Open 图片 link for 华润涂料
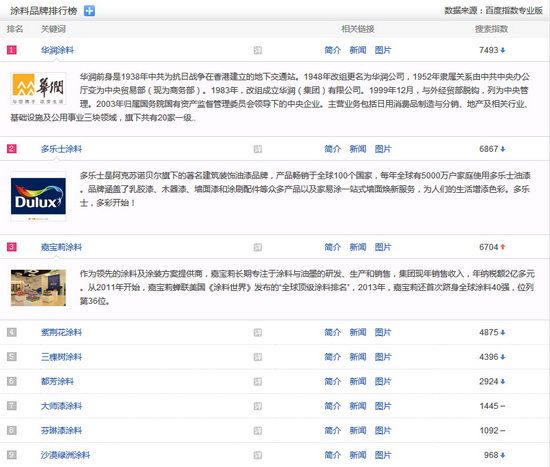Screen dimensions: 550x467 pyautogui.click(x=383, y=50)
